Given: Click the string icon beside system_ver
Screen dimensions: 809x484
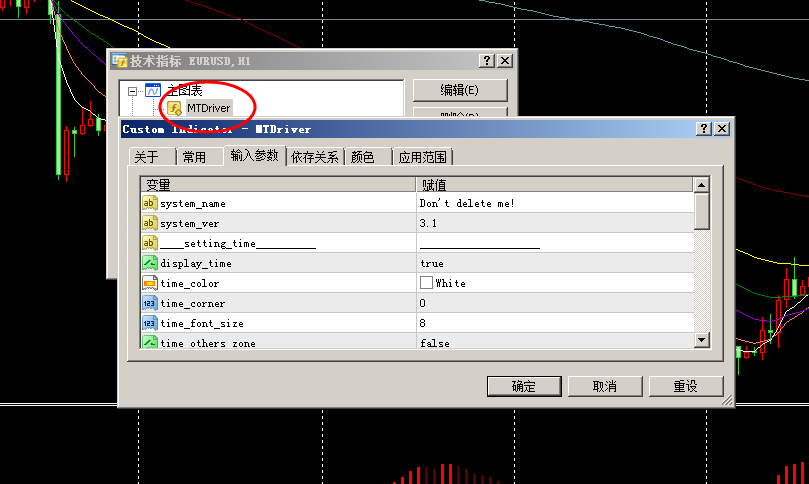Looking at the screenshot, I should pyautogui.click(x=149, y=223).
